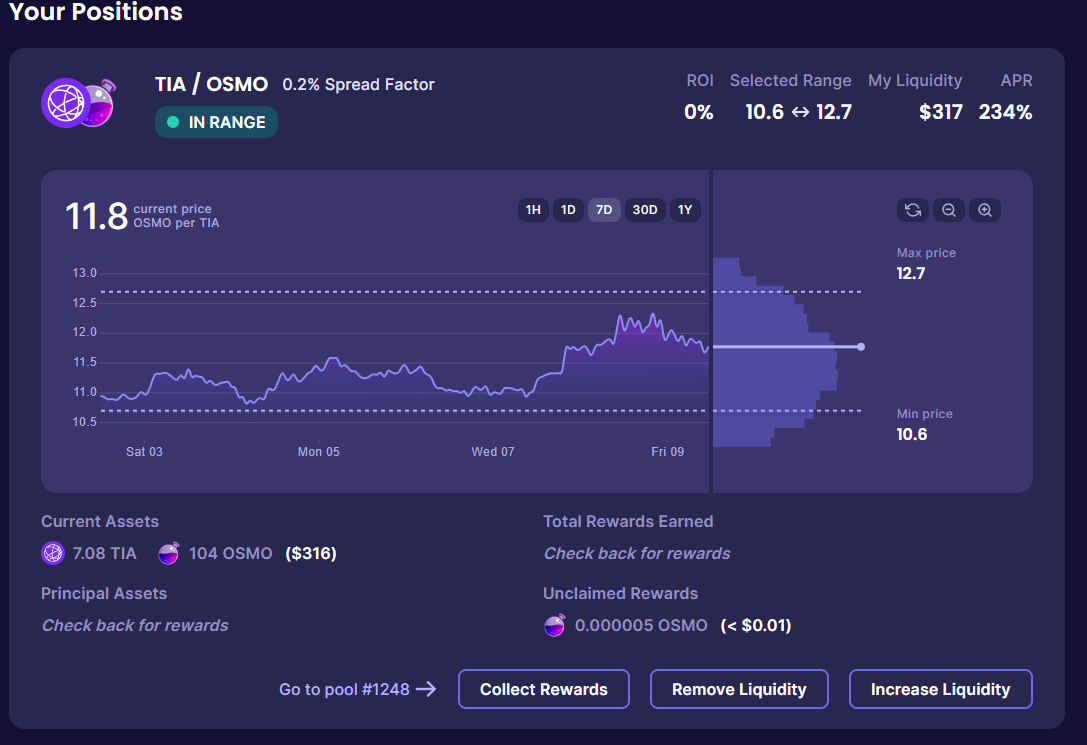The height and width of the screenshot is (745, 1087).
Task: Click the zoom out magnifier icon
Action: pos(949,210)
